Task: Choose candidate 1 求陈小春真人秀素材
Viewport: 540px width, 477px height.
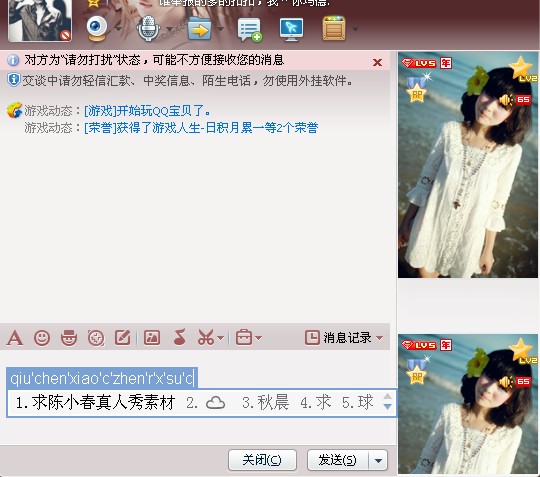Action: tap(95, 402)
